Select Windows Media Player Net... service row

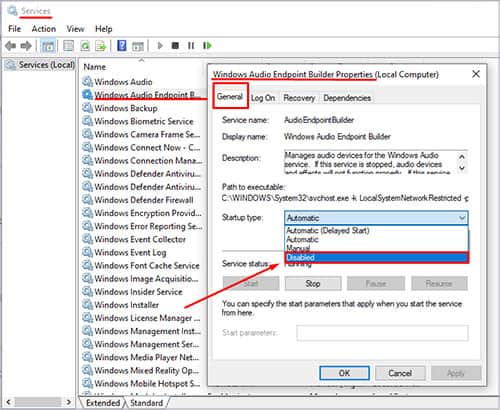142,357
